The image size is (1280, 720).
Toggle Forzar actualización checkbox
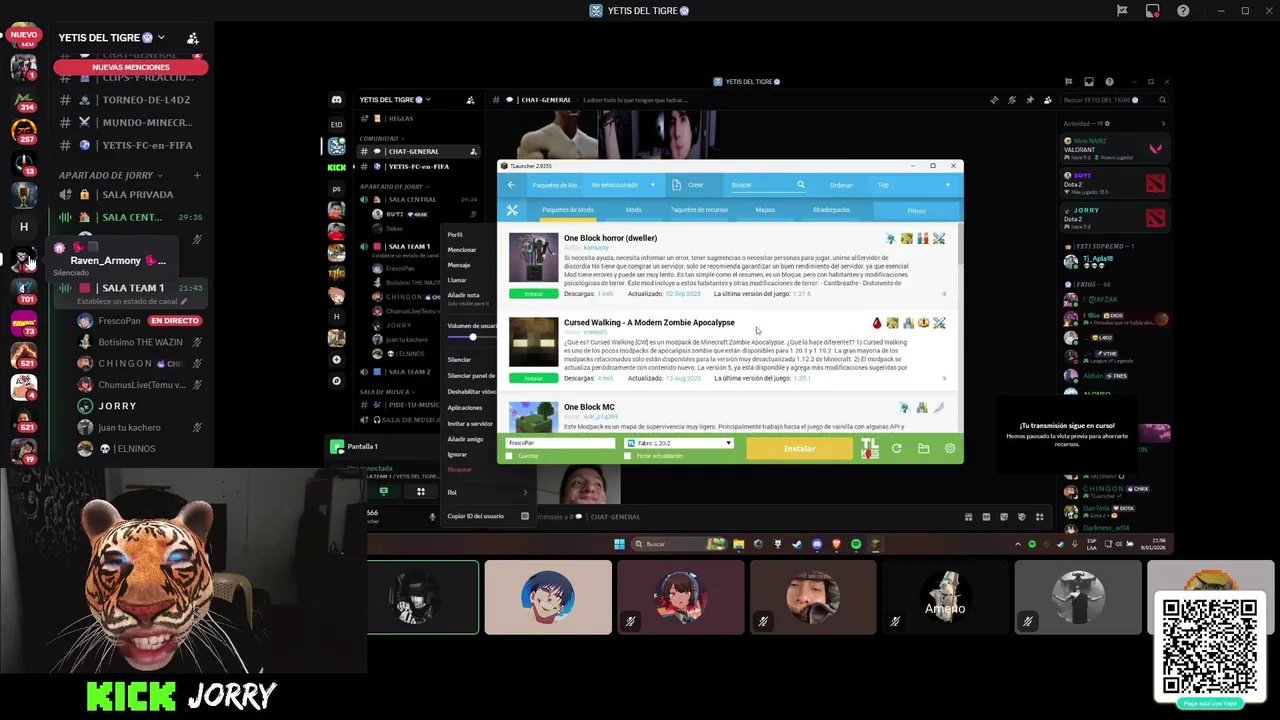pos(627,456)
